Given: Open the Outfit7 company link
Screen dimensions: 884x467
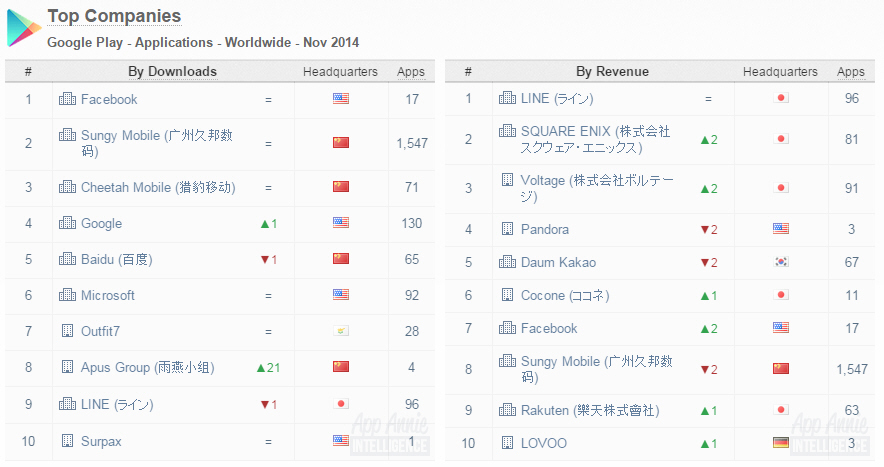Looking at the screenshot, I should point(100,331).
